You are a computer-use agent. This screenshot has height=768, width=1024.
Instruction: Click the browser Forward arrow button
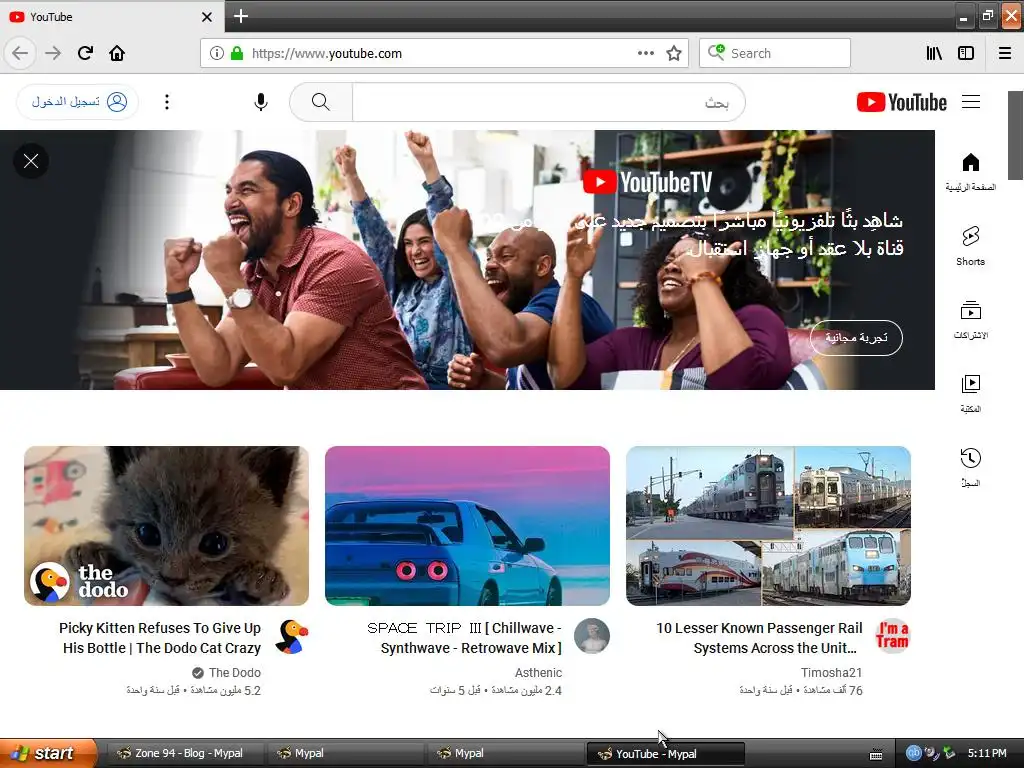click(x=53, y=53)
